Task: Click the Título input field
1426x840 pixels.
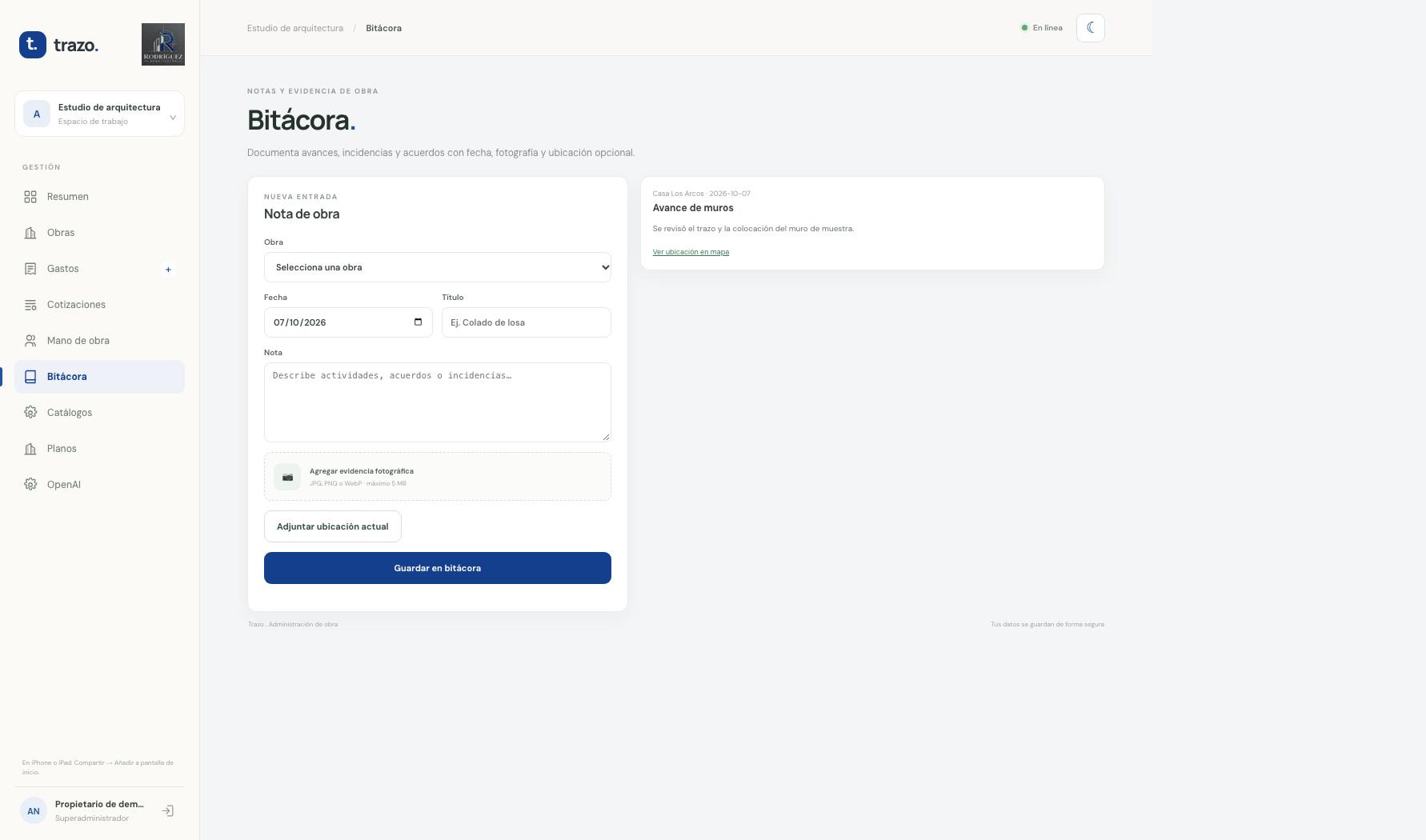Action: pyautogui.click(x=527, y=322)
